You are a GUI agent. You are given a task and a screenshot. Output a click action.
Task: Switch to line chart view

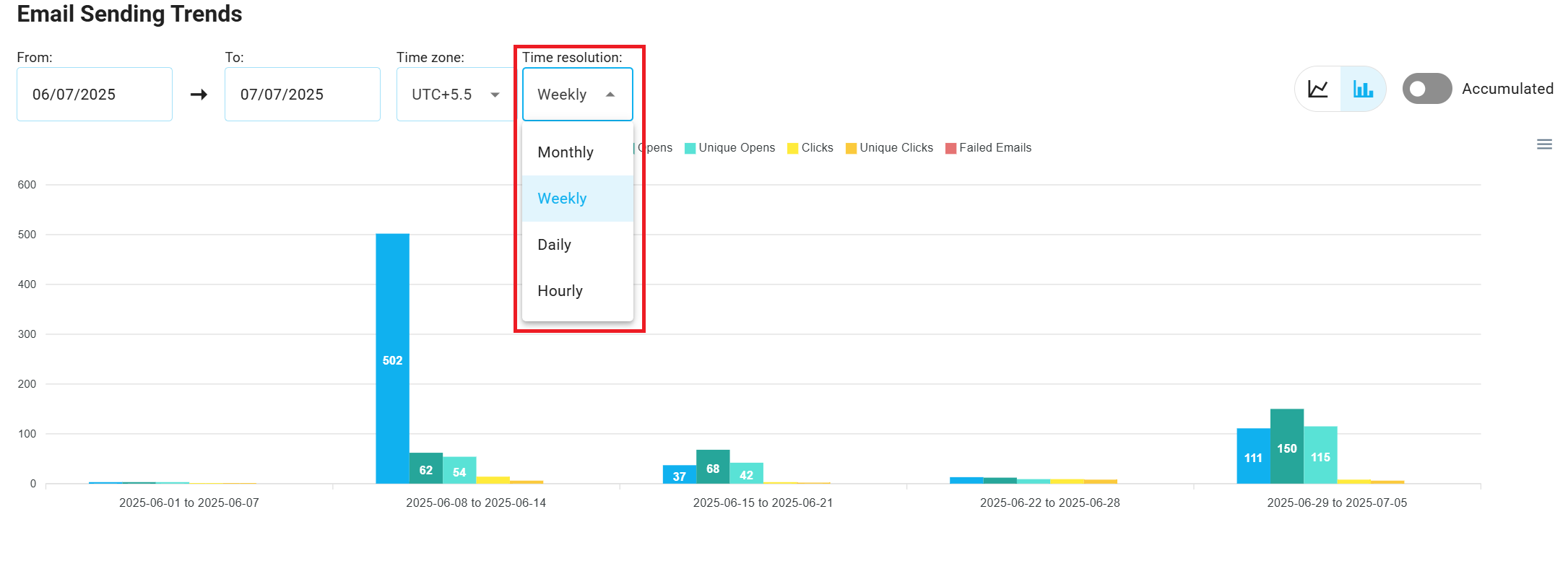pyautogui.click(x=1318, y=89)
